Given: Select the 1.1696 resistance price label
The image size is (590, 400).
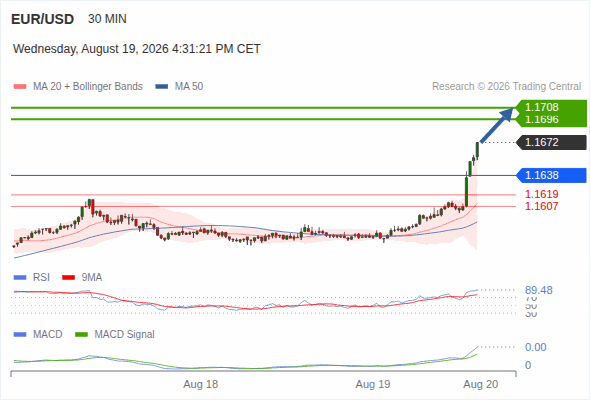Looking at the screenshot, I should [542, 120].
